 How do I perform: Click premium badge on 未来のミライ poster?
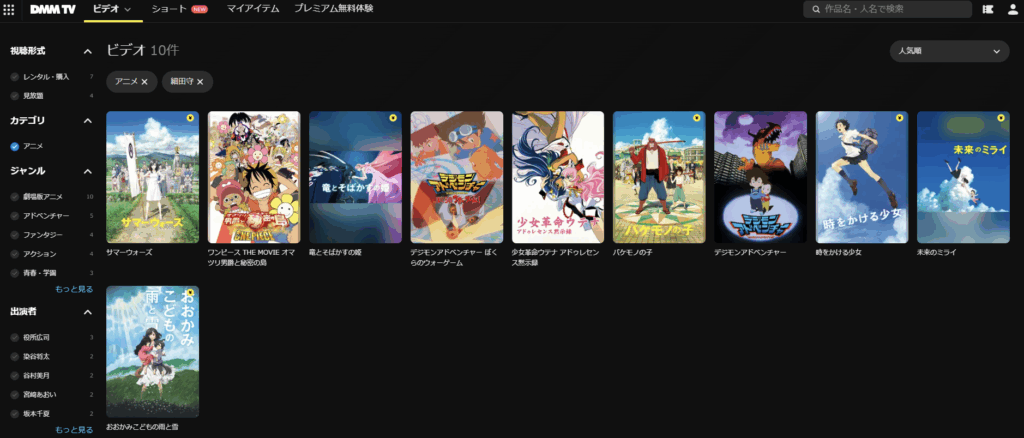(1000, 118)
